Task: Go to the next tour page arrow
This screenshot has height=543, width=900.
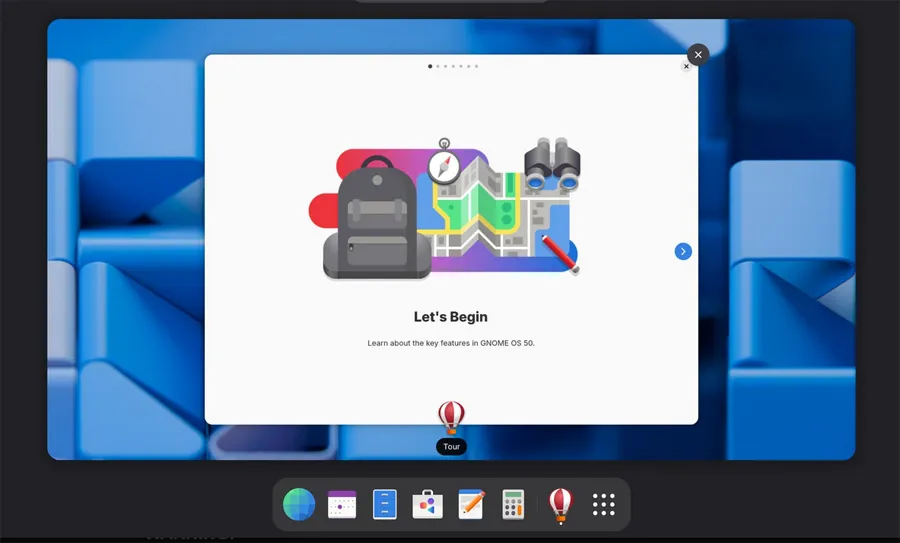Action: tap(683, 251)
